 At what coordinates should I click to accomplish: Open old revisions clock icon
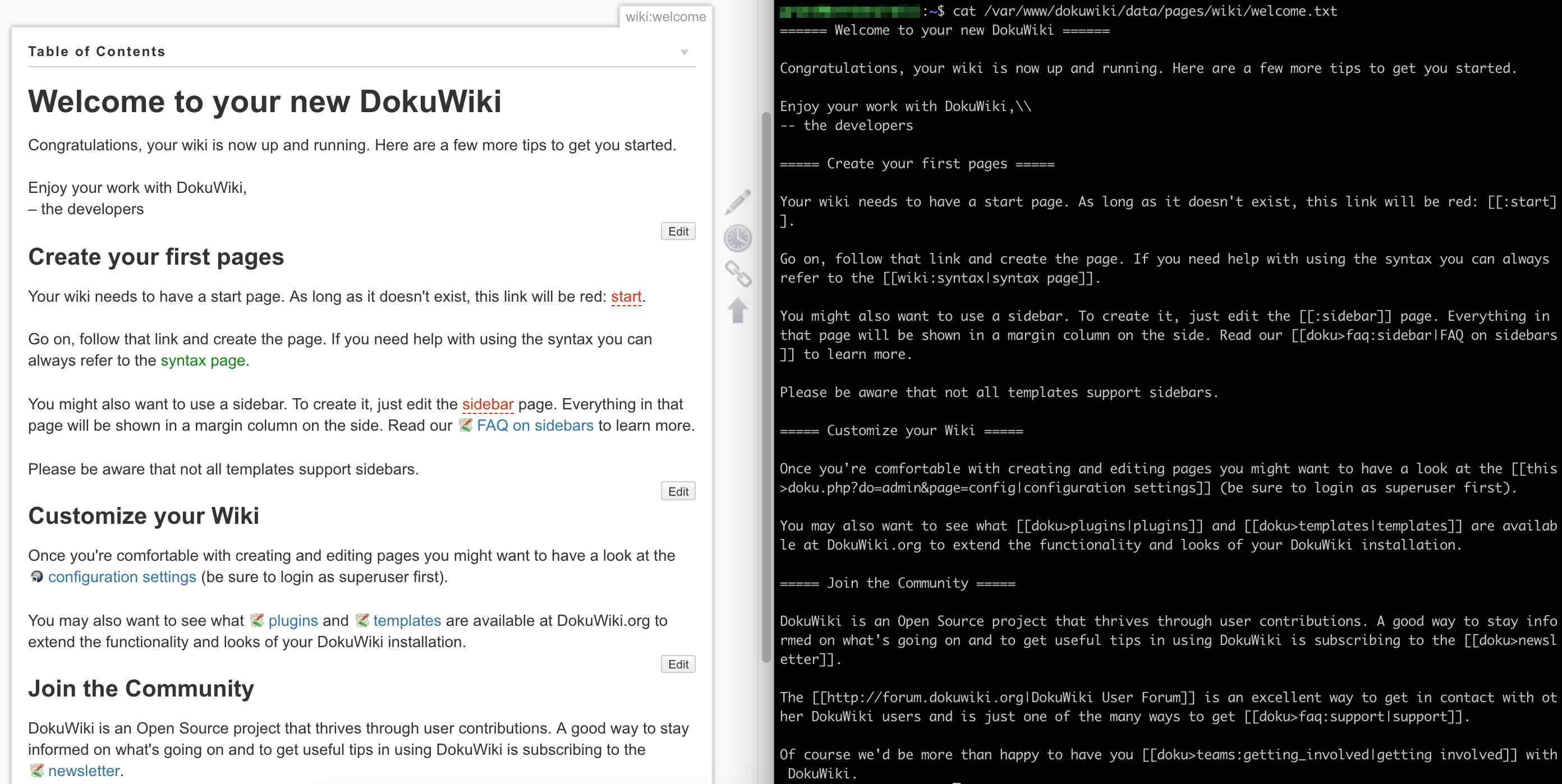coord(737,238)
